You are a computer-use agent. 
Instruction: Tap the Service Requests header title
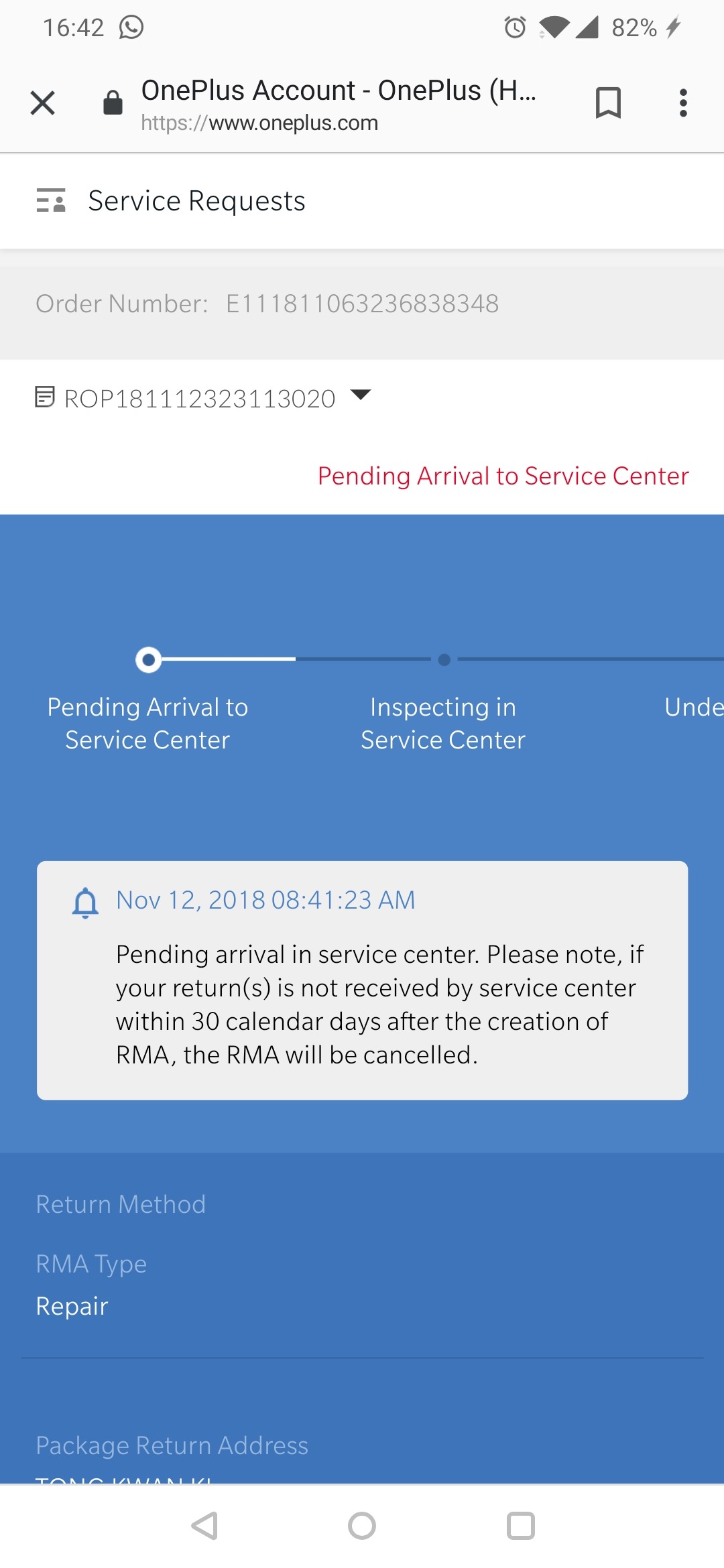(x=196, y=201)
